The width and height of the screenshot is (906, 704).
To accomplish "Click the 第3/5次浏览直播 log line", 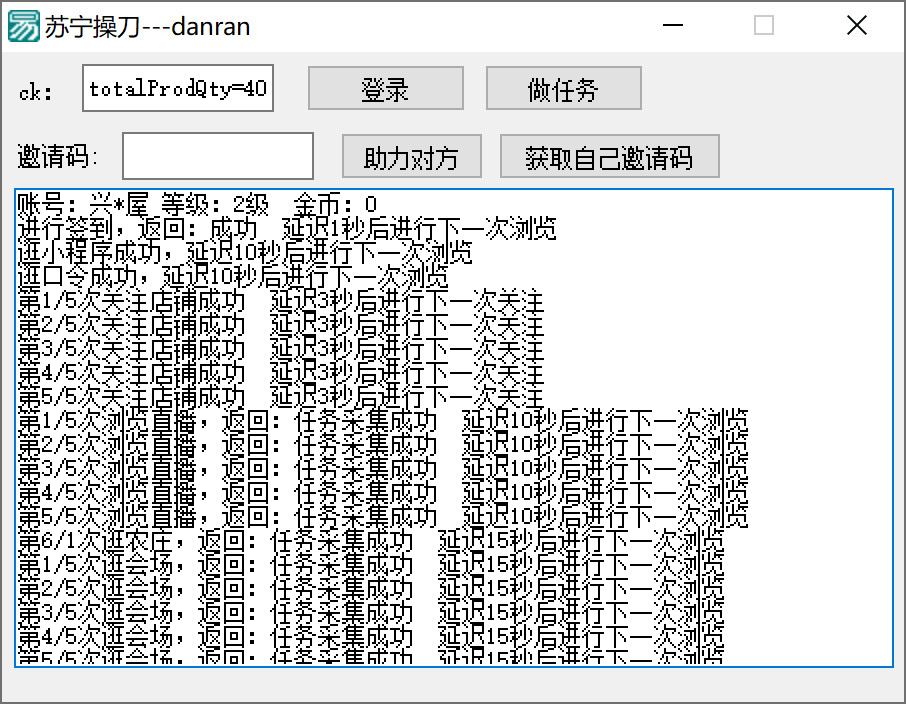I will tap(383, 469).
